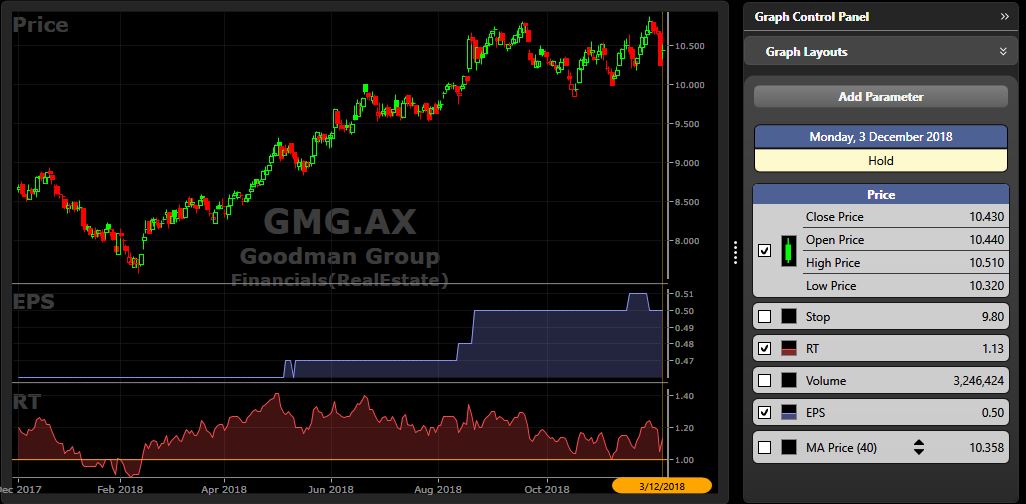Click the Add Parameter button
1026x504 pixels.
click(x=881, y=97)
